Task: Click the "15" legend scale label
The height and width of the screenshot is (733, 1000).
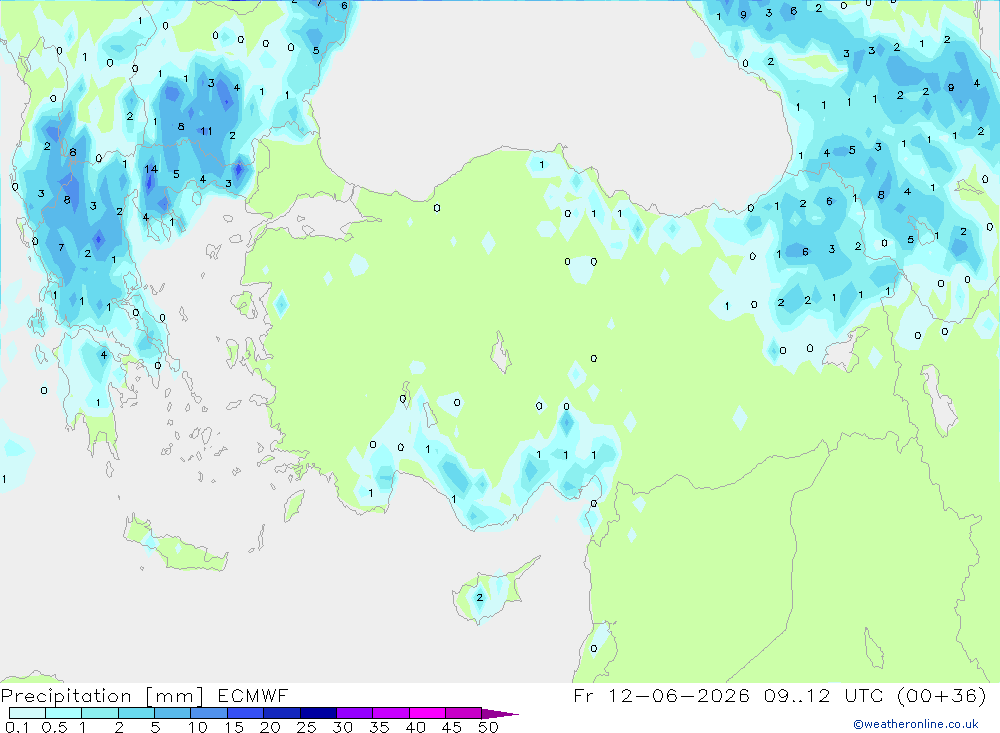Action: tap(234, 727)
